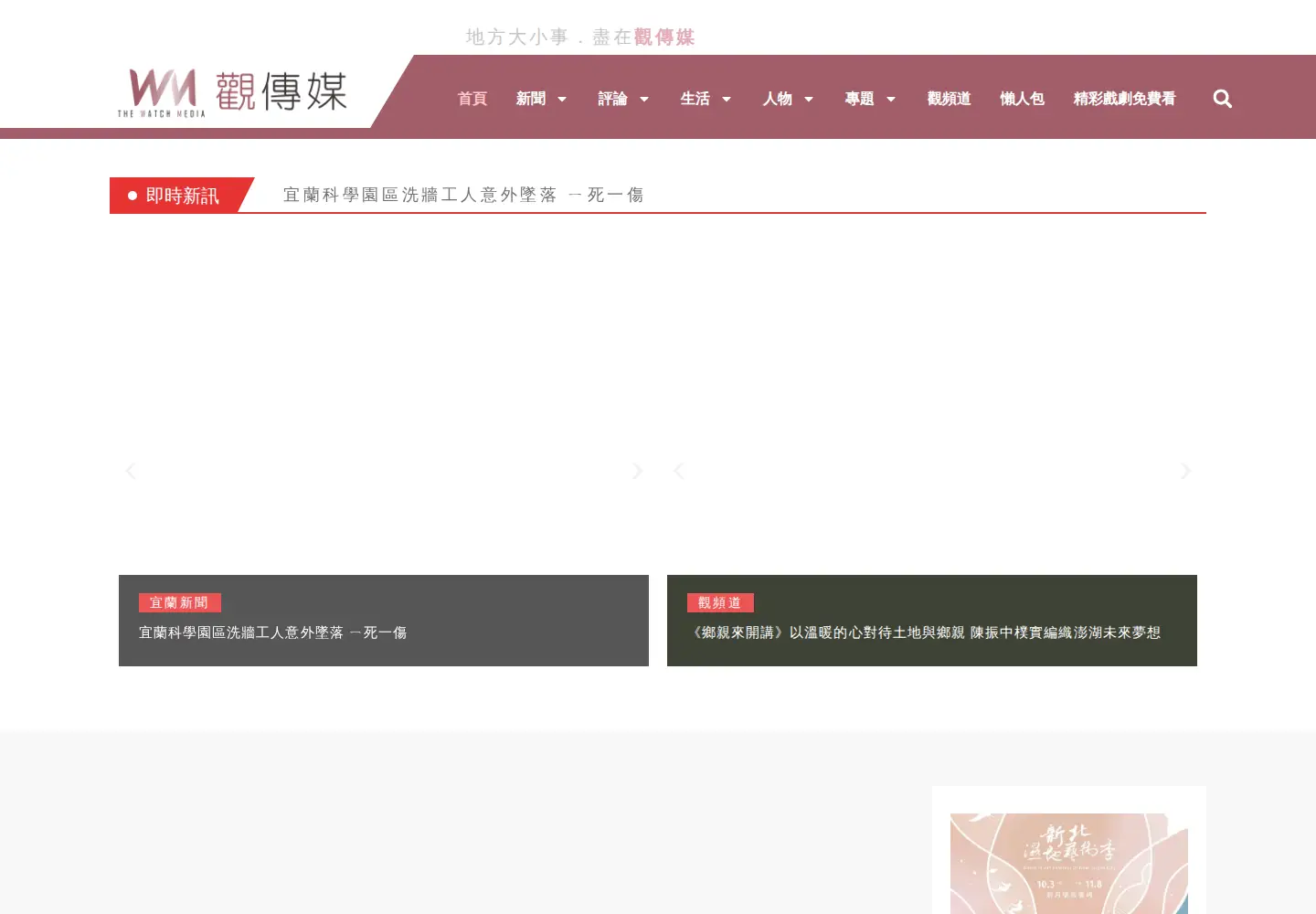The image size is (1316, 914).
Task: Open the 新北溫泉藝術季 banner image
Action: (x=1069, y=864)
